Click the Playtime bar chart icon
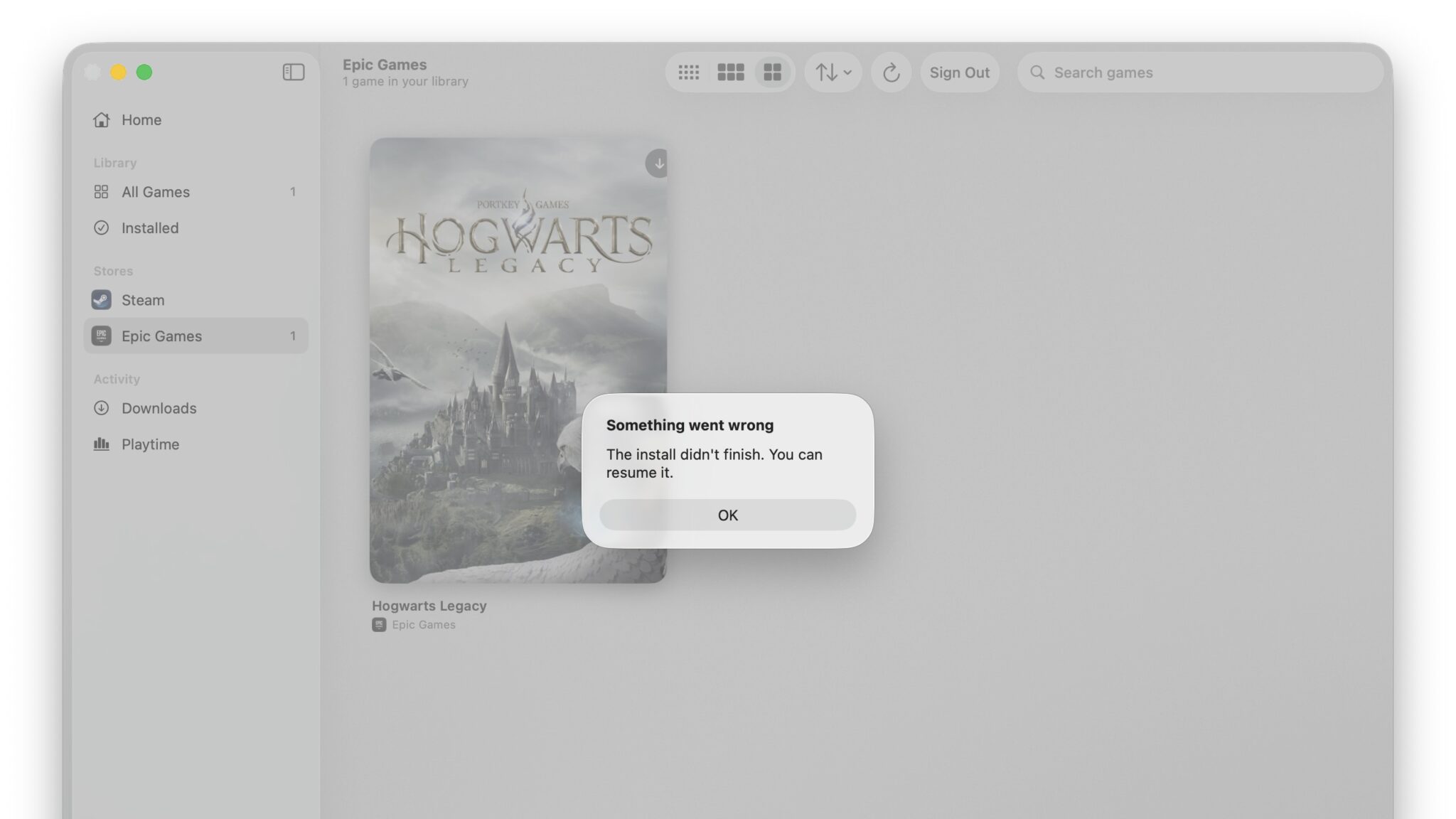Viewport: 1456px width, 819px height. pyautogui.click(x=102, y=444)
